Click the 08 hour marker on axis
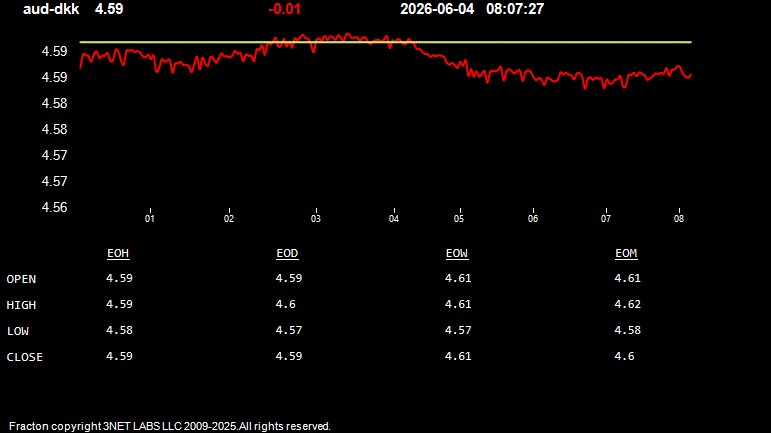 point(679,218)
